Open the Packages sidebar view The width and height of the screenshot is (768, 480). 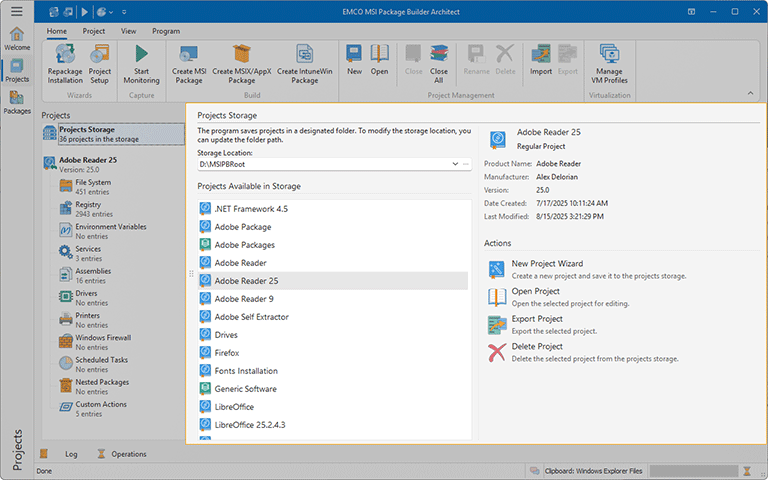click(17, 102)
